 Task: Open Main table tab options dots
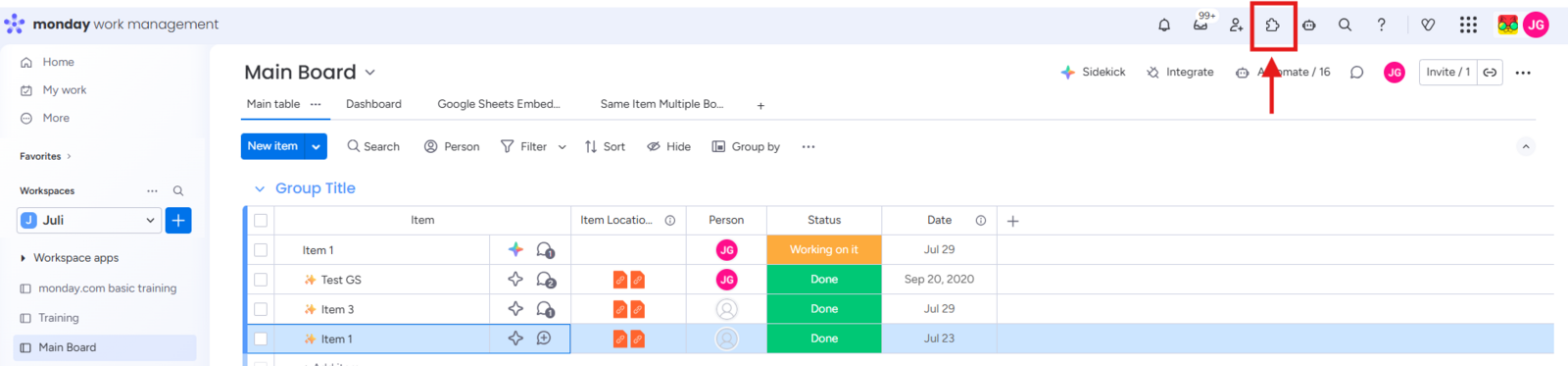[316, 104]
